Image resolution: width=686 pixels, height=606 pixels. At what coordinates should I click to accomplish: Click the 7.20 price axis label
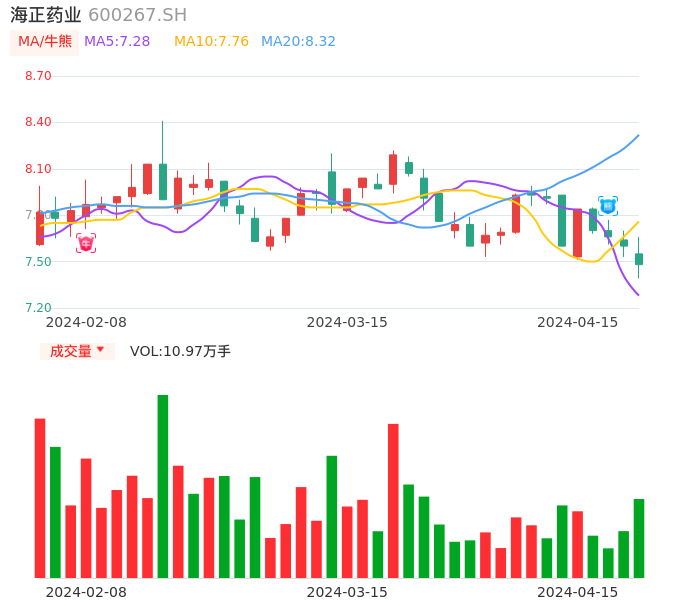(38, 308)
